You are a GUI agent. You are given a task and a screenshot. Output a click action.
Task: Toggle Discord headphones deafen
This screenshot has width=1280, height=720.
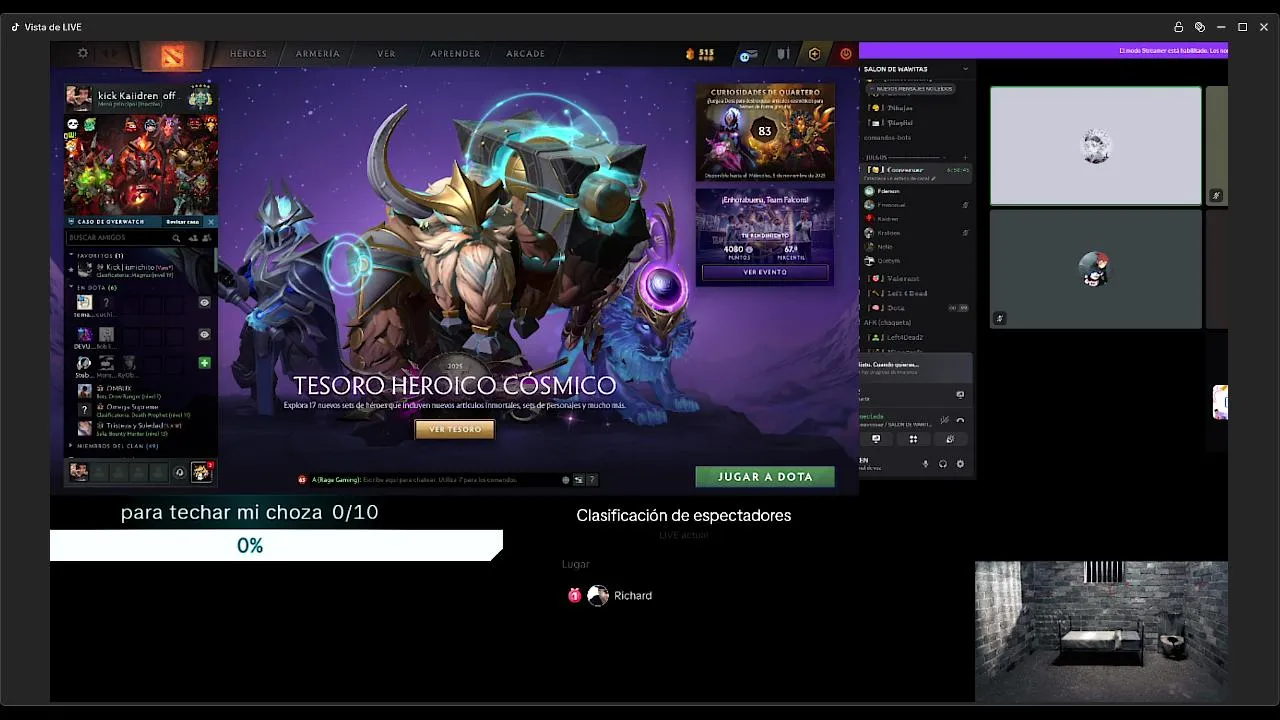coord(942,464)
